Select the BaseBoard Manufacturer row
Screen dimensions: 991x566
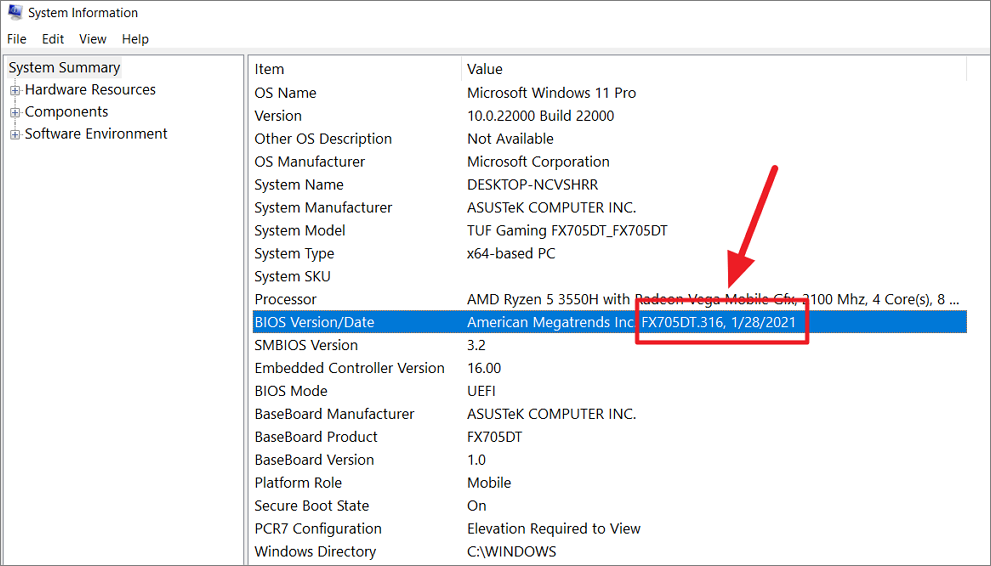point(609,414)
